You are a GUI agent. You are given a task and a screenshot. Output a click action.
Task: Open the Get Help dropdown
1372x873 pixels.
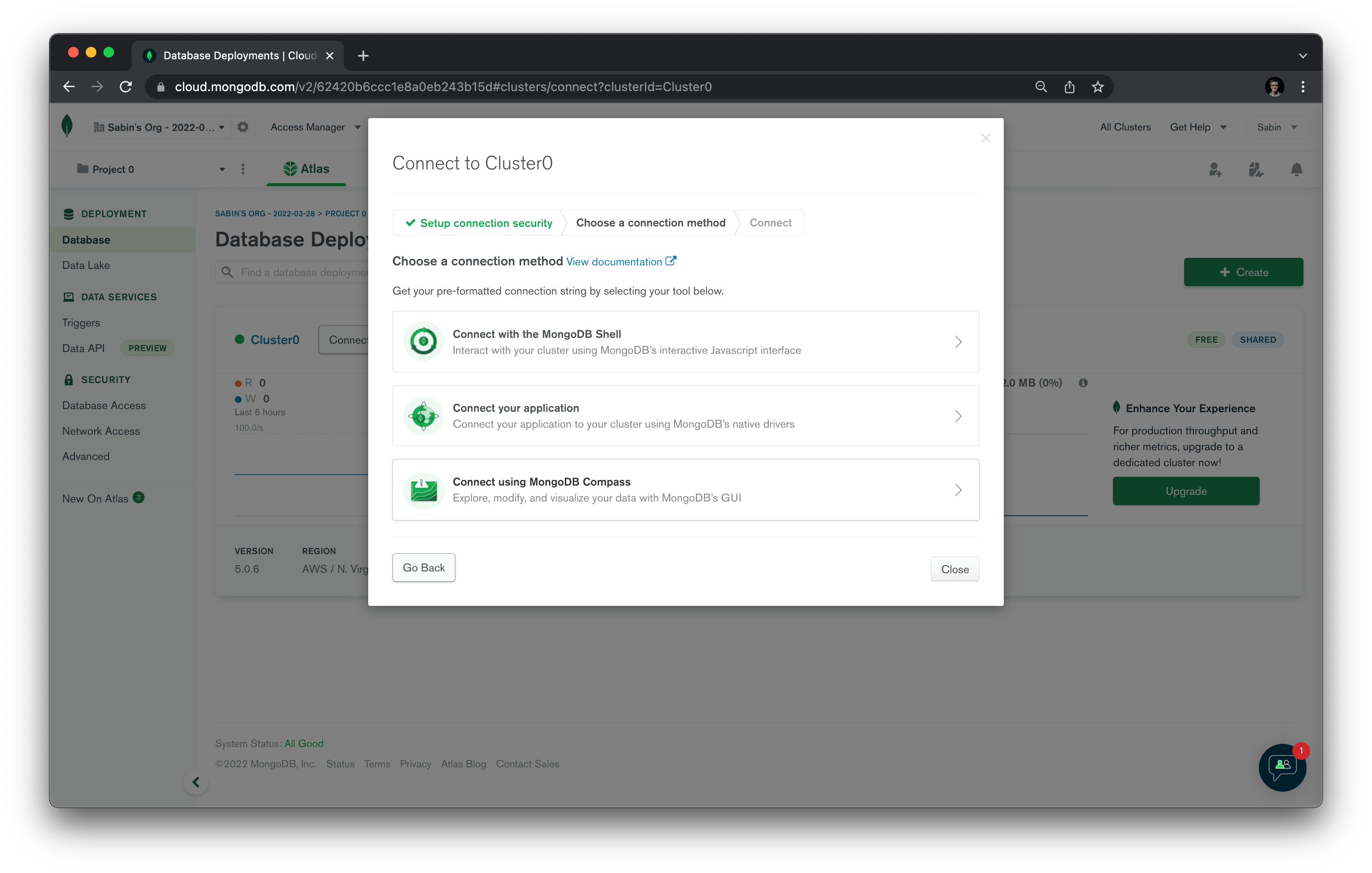[x=1198, y=127]
